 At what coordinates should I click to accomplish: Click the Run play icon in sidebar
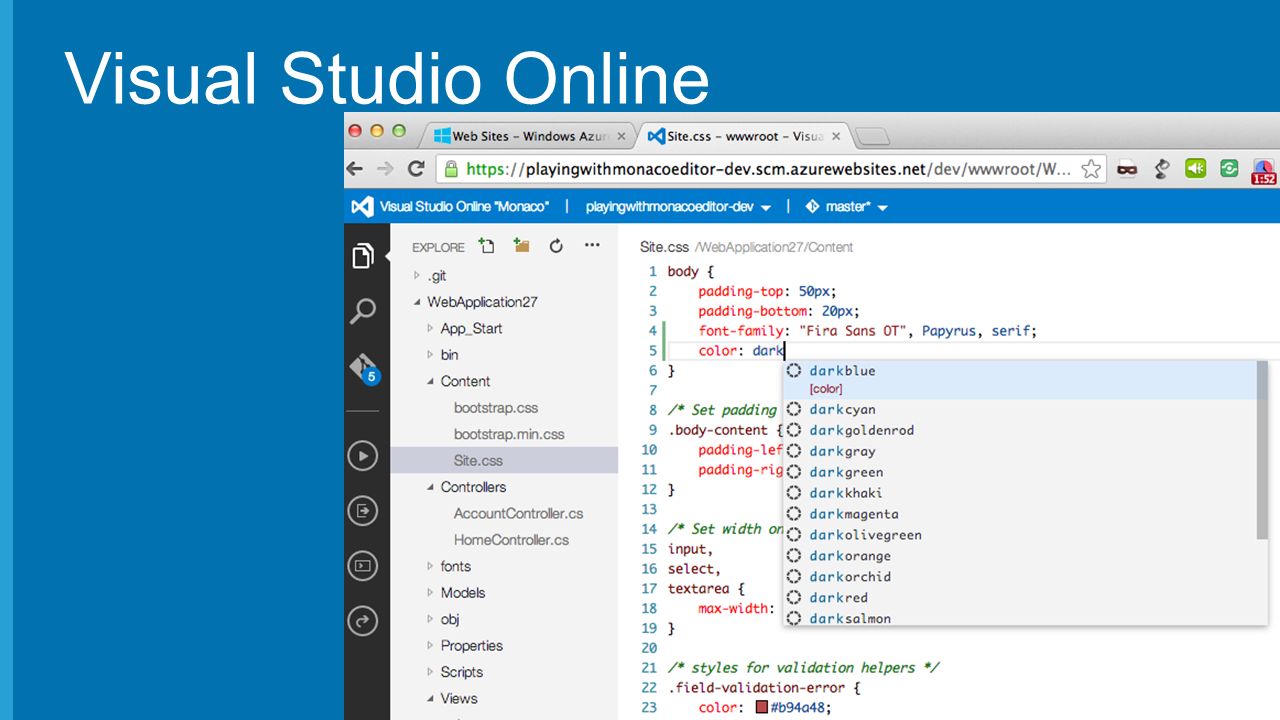(x=363, y=456)
